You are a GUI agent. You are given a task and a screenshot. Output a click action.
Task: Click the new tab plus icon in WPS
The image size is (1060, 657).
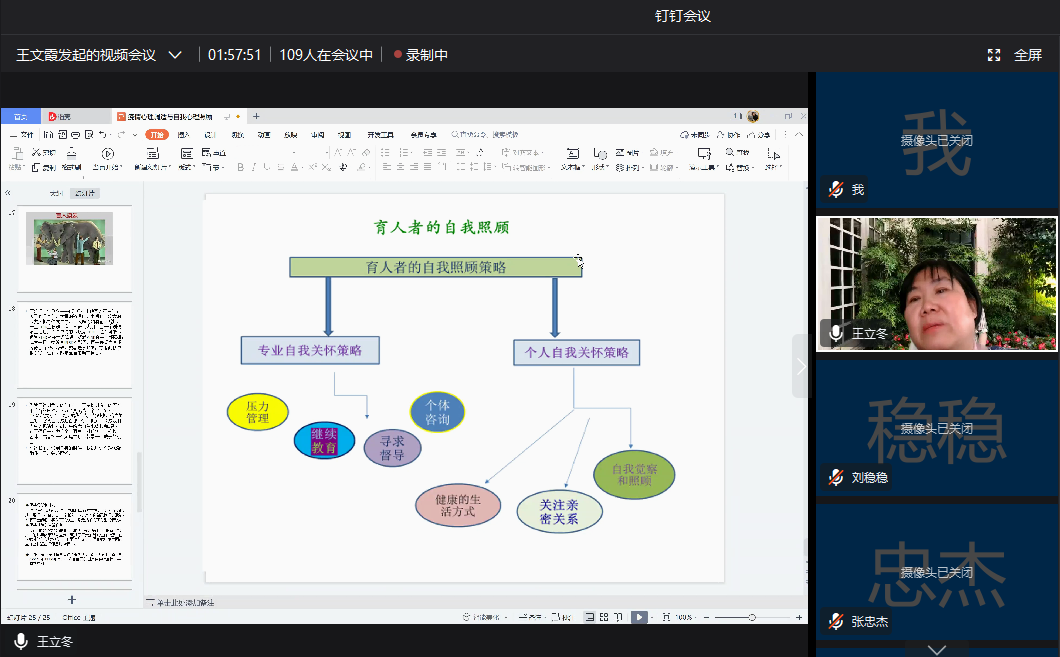click(256, 116)
